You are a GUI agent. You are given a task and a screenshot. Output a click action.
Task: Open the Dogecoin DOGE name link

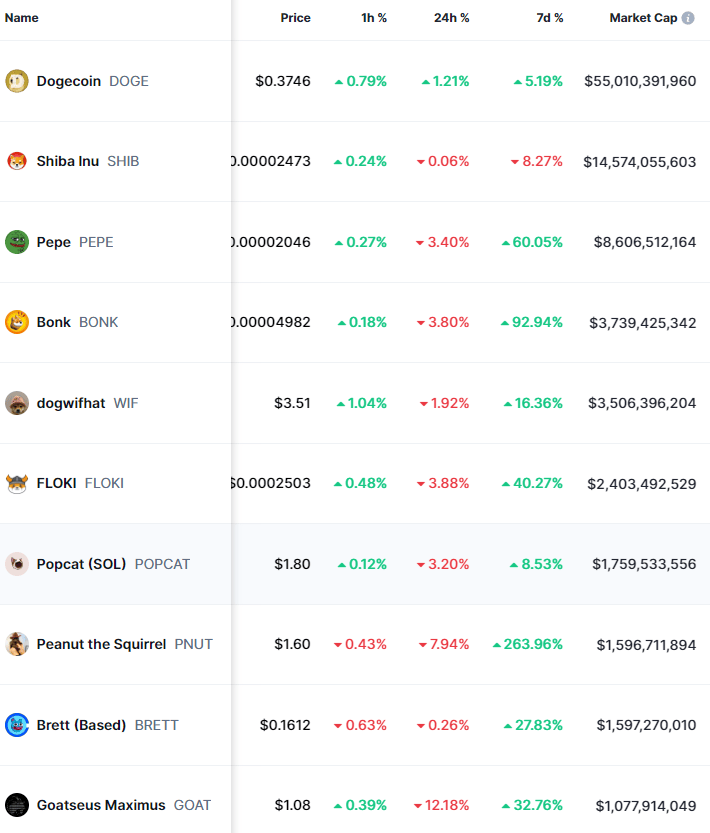tap(92, 81)
